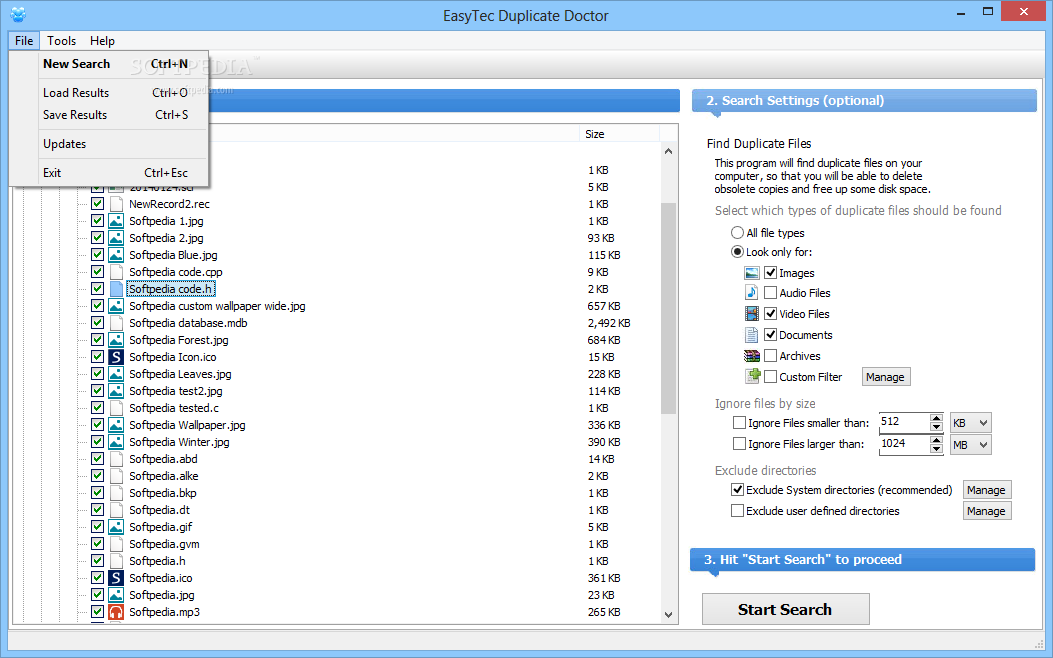
Task: Open the KB size unit dropdown
Action: [970, 423]
